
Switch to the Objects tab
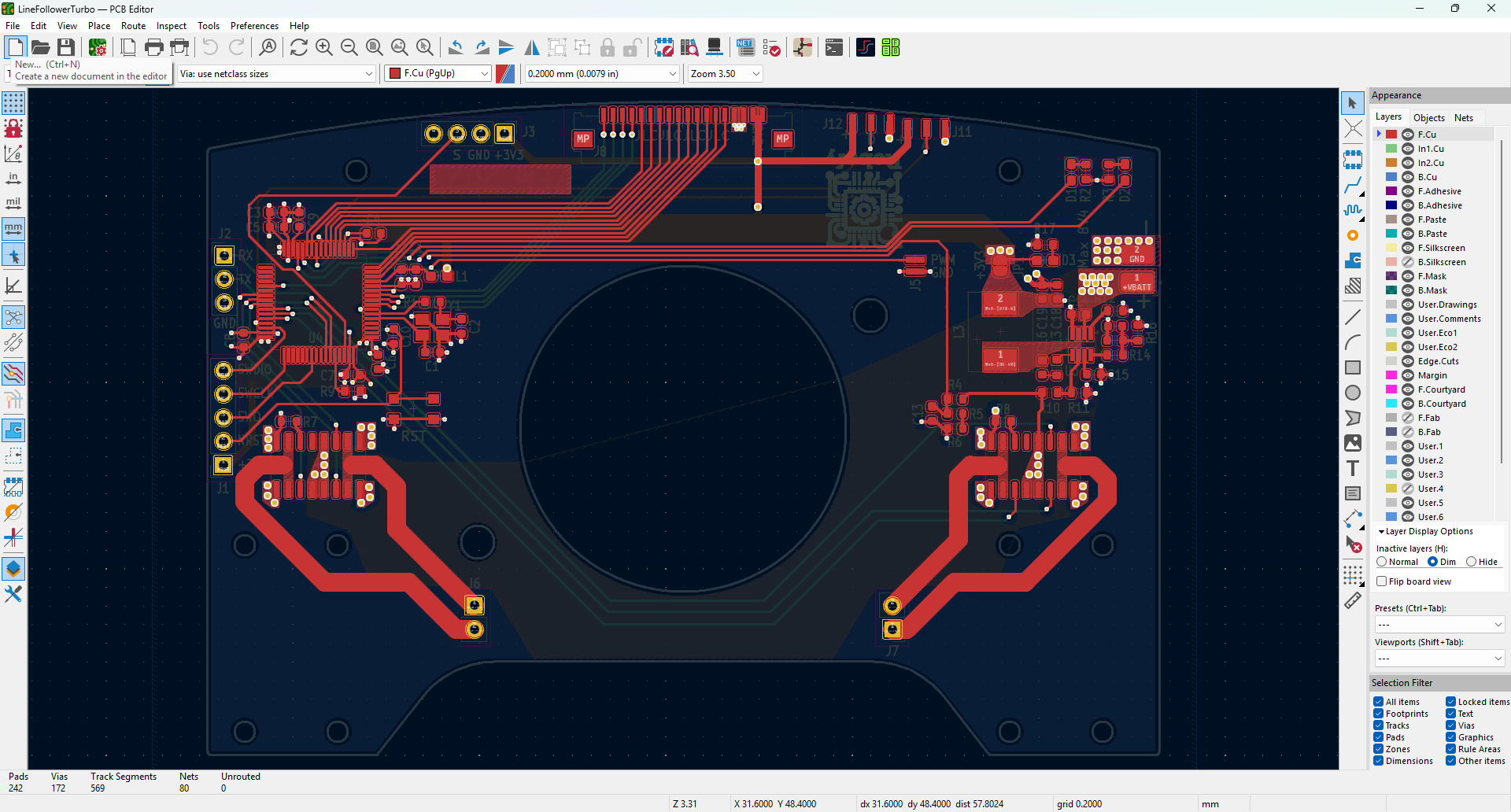point(1429,118)
